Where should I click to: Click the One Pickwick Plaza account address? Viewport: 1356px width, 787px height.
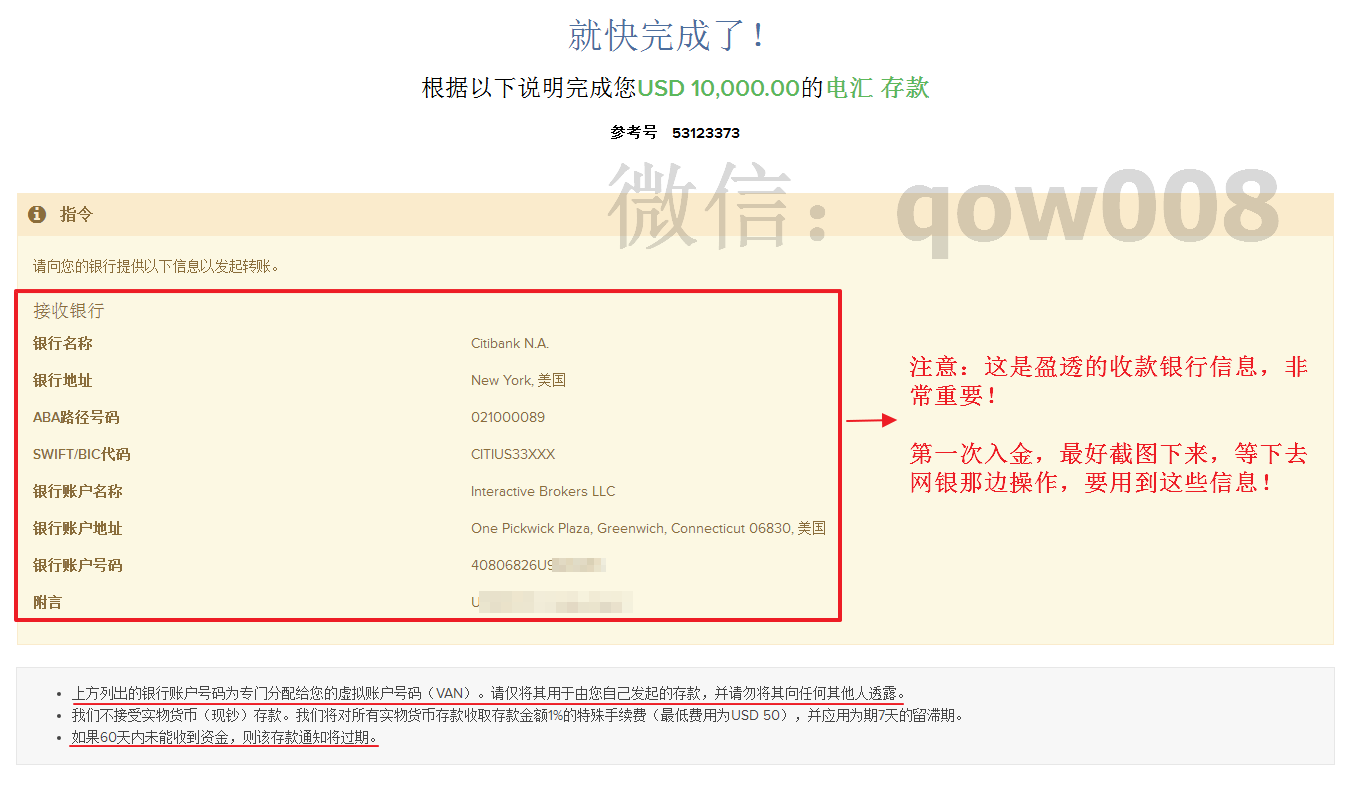649,528
